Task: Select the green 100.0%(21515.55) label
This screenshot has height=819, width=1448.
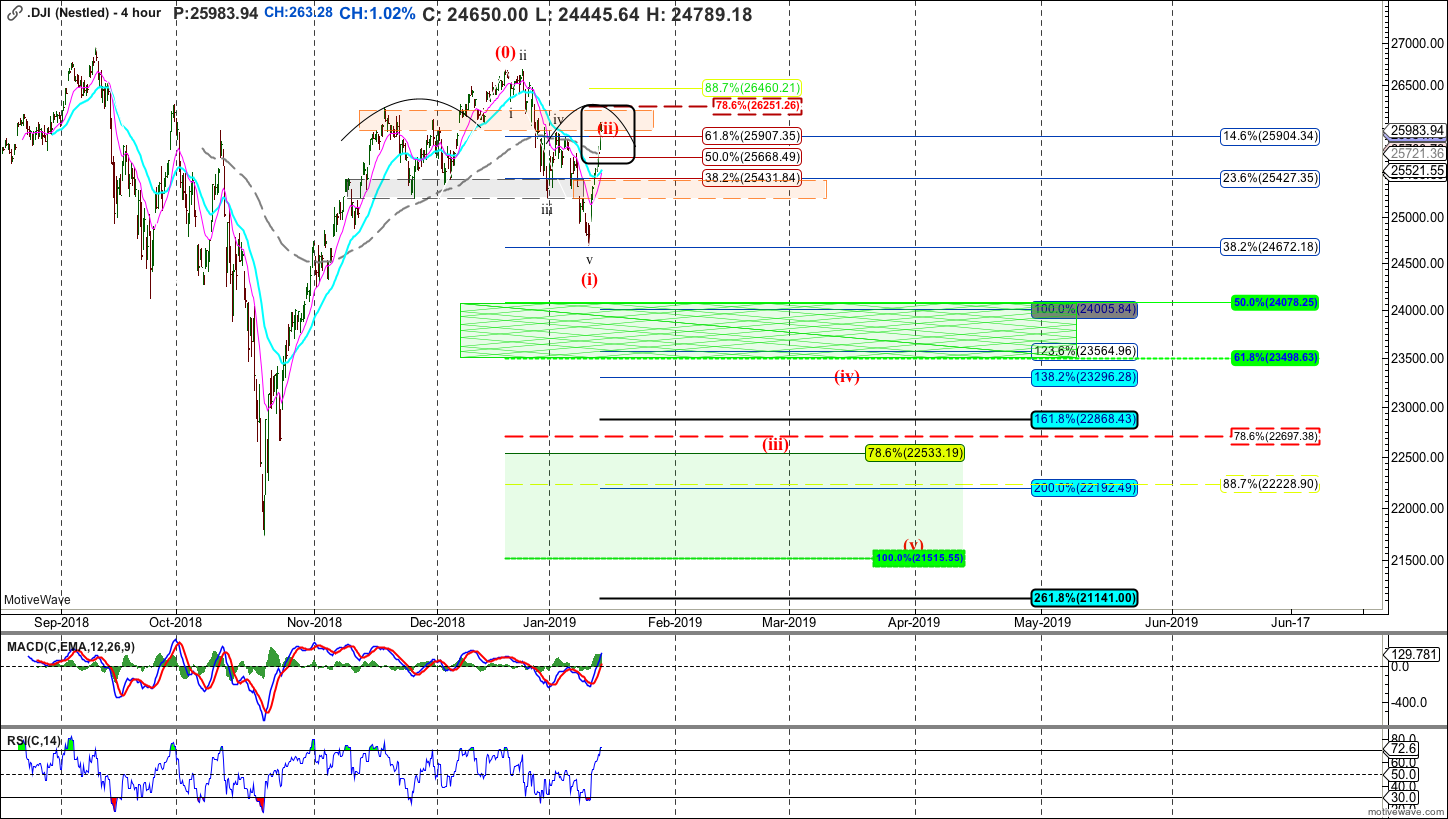Action: tap(919, 557)
